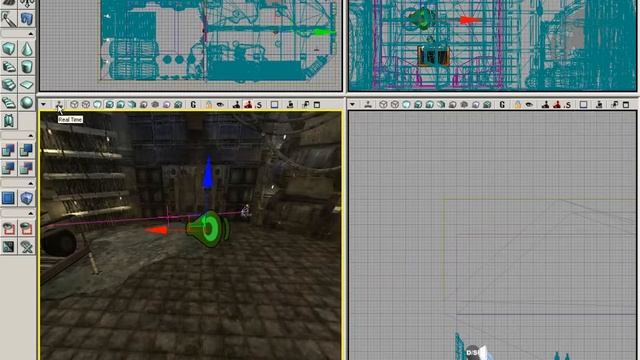The width and height of the screenshot is (640, 360).
Task: Click red figure icon in bottom-right viewport toolbar
Action: [557, 105]
